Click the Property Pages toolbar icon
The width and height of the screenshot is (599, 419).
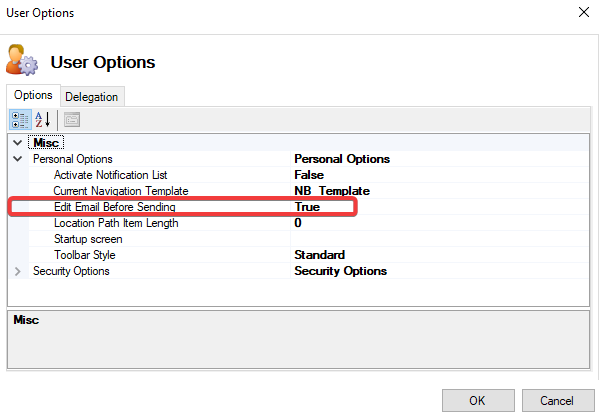(72, 120)
